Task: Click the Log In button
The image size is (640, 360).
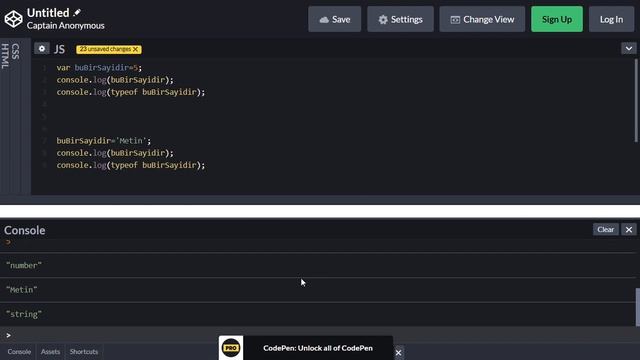Action: coord(611,19)
